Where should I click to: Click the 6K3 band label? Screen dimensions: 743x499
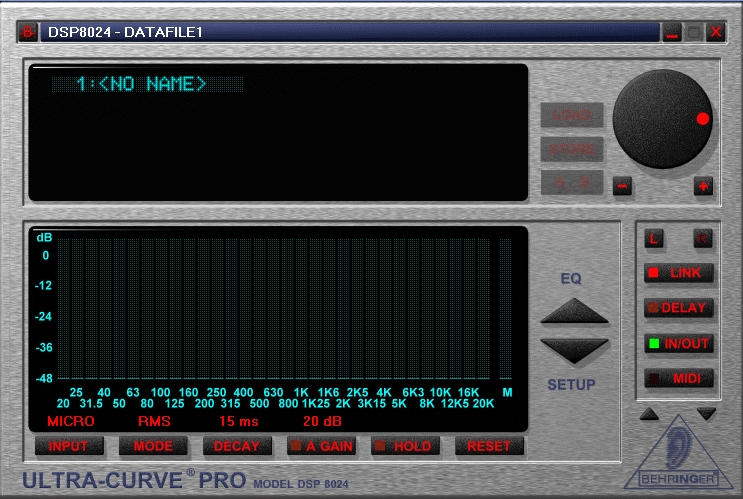[413, 392]
